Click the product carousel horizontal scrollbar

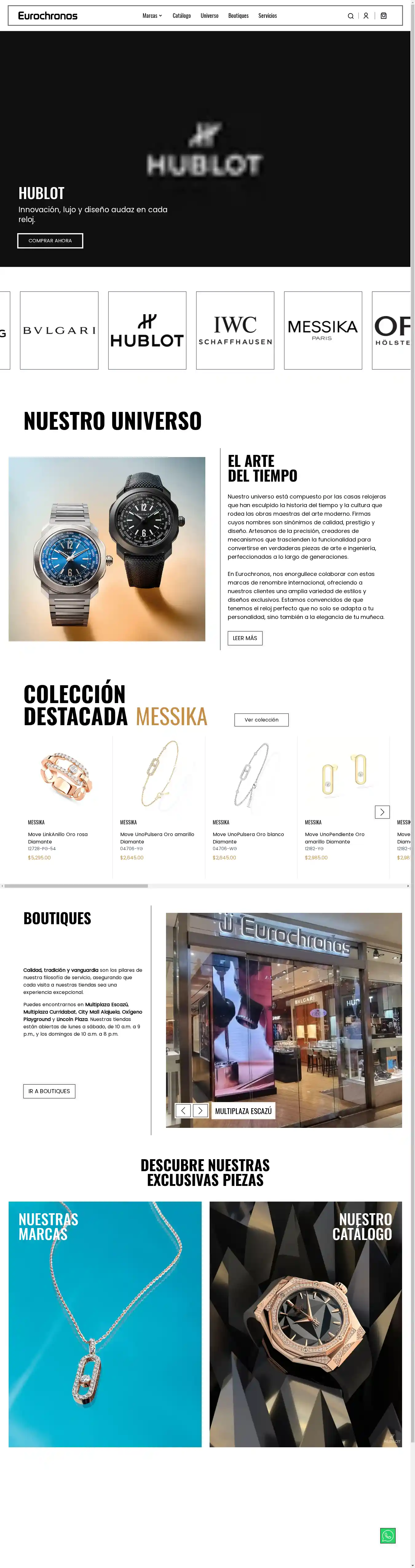pyautogui.click(x=205, y=886)
